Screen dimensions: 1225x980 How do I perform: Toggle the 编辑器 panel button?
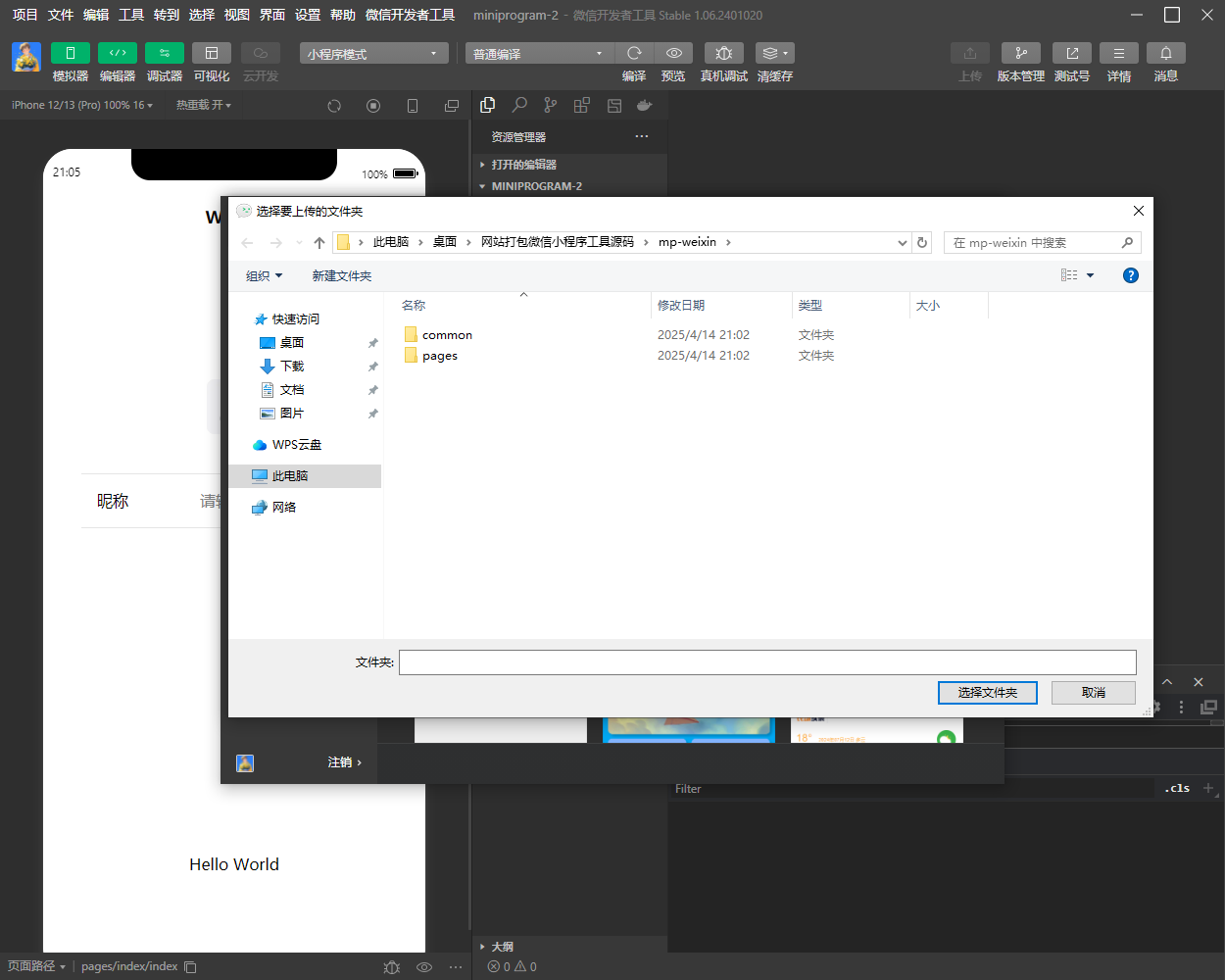(x=118, y=53)
